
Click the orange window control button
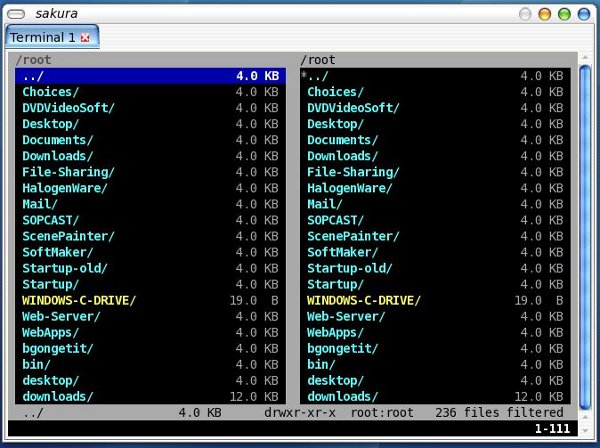[545, 14]
